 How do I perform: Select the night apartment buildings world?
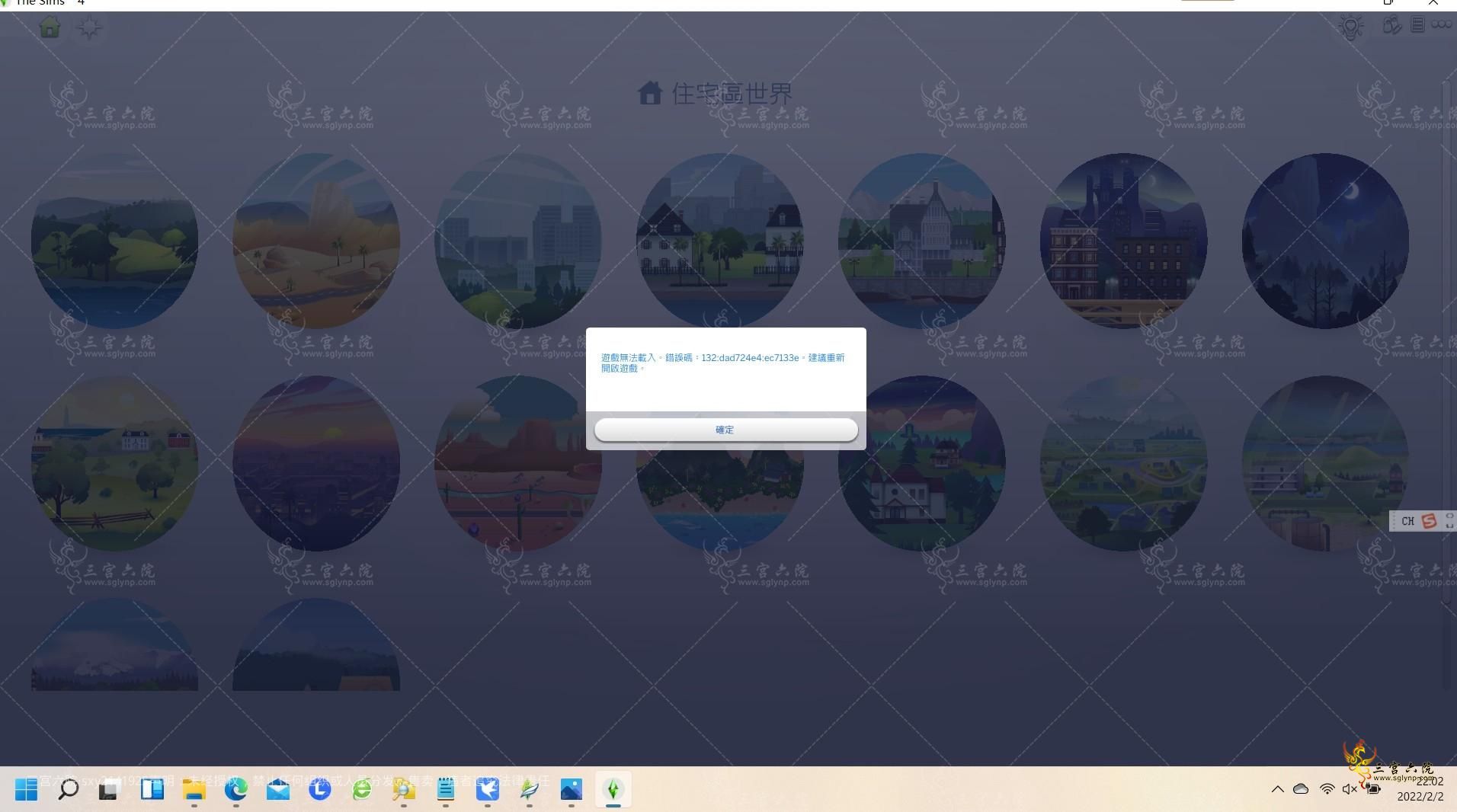[1124, 241]
